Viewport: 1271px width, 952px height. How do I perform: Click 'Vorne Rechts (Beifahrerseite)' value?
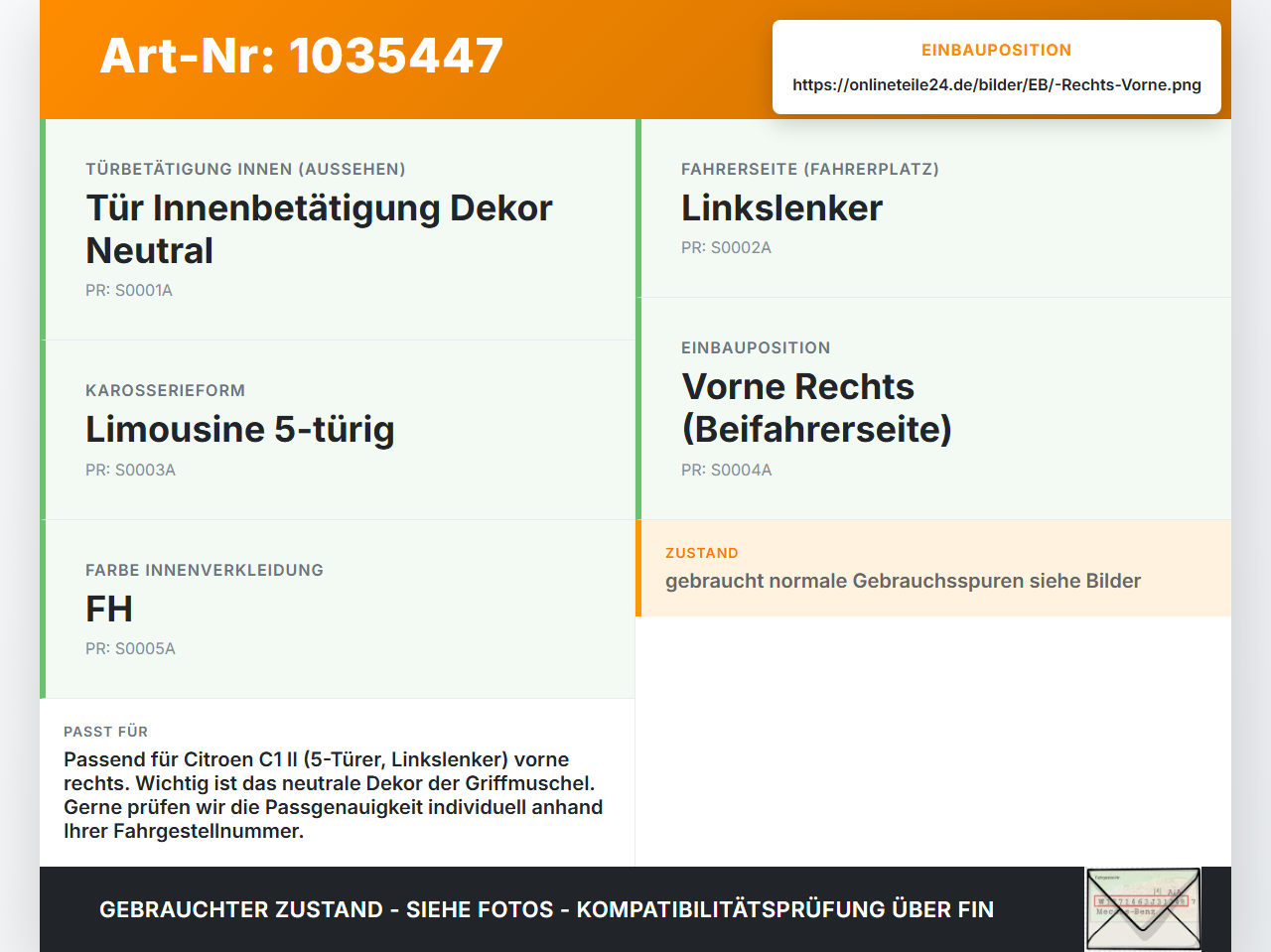816,408
